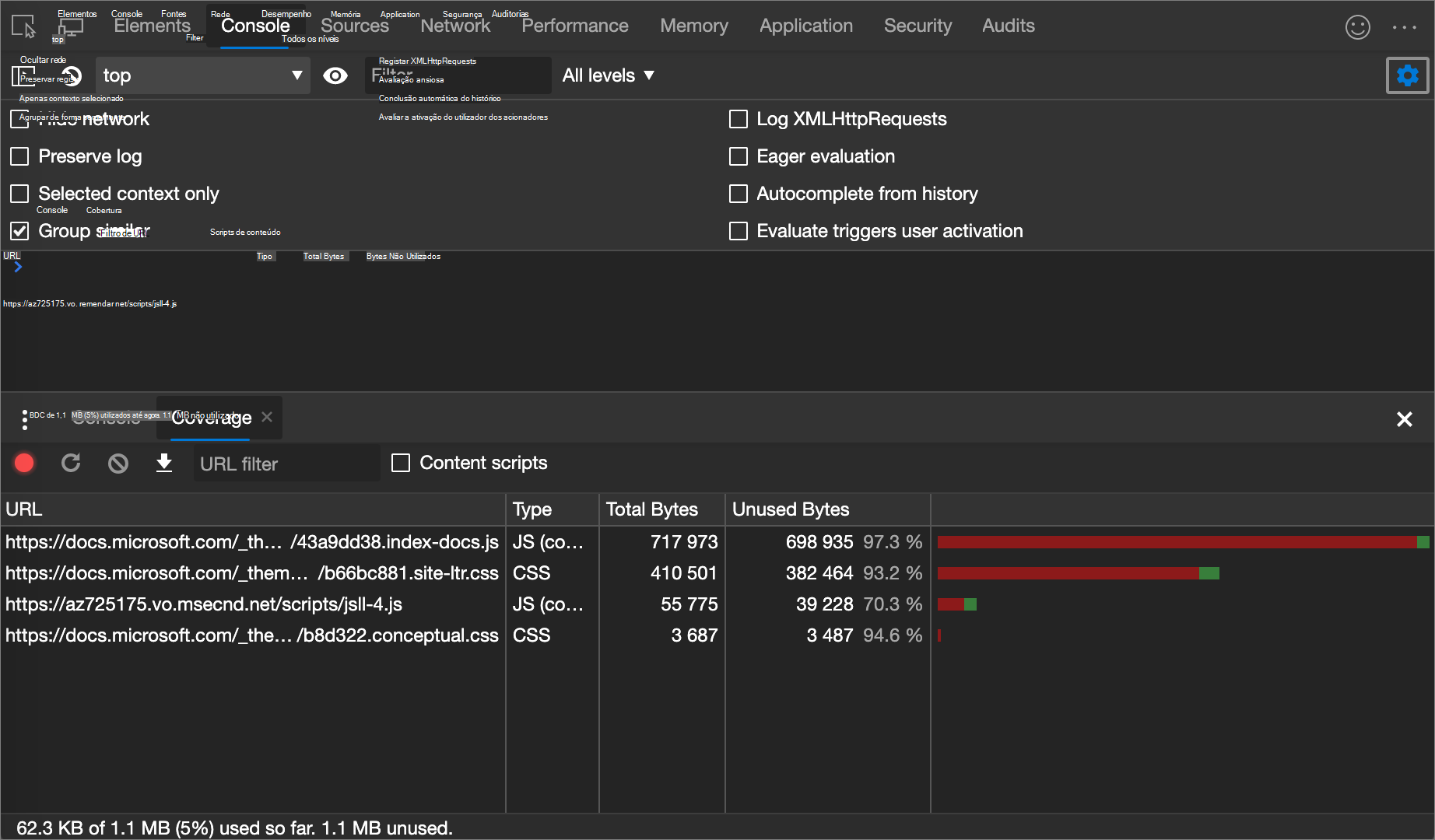Expand the blue chevron under the URL column
Screen dimensions: 1435x840
[17, 266]
